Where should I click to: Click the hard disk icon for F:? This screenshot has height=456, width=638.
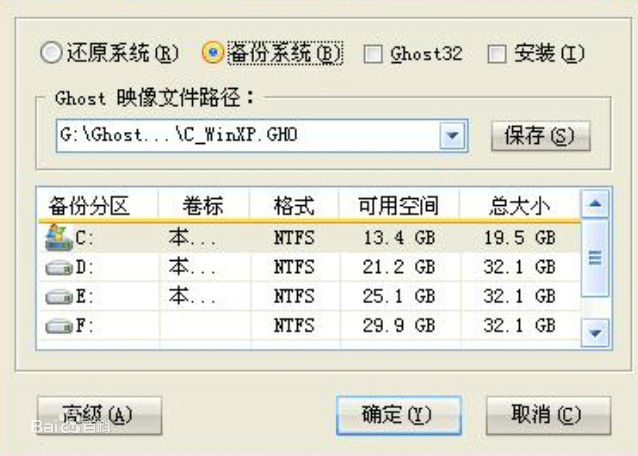pyautogui.click(x=59, y=326)
